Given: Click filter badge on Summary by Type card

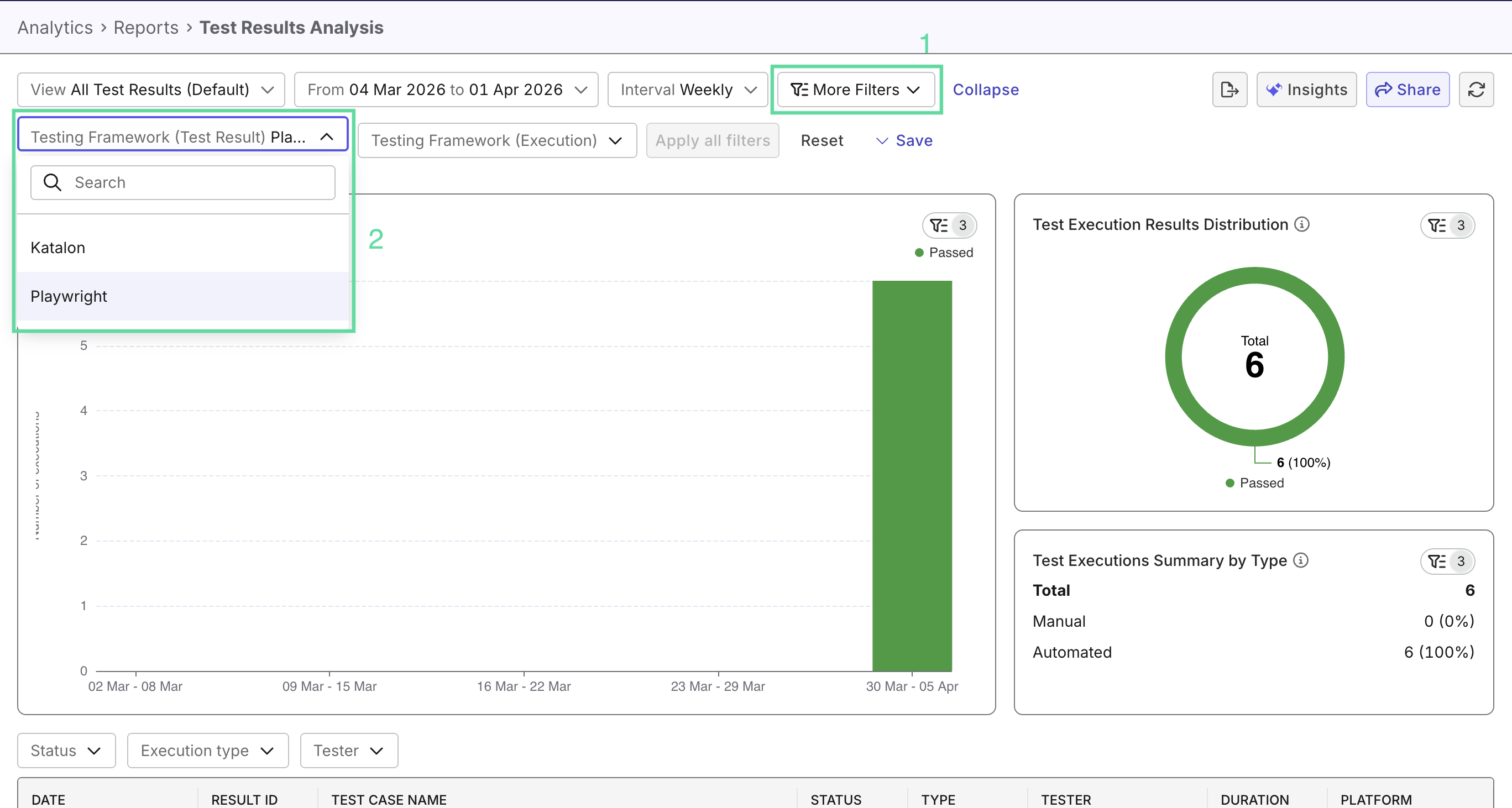Looking at the screenshot, I should pos(1447,561).
